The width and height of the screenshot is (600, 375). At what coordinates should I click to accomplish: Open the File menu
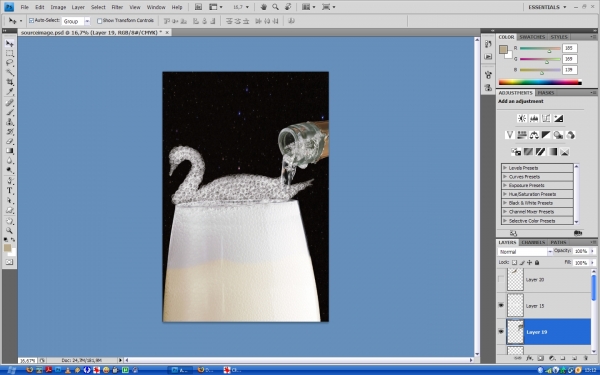[x=24, y=7]
